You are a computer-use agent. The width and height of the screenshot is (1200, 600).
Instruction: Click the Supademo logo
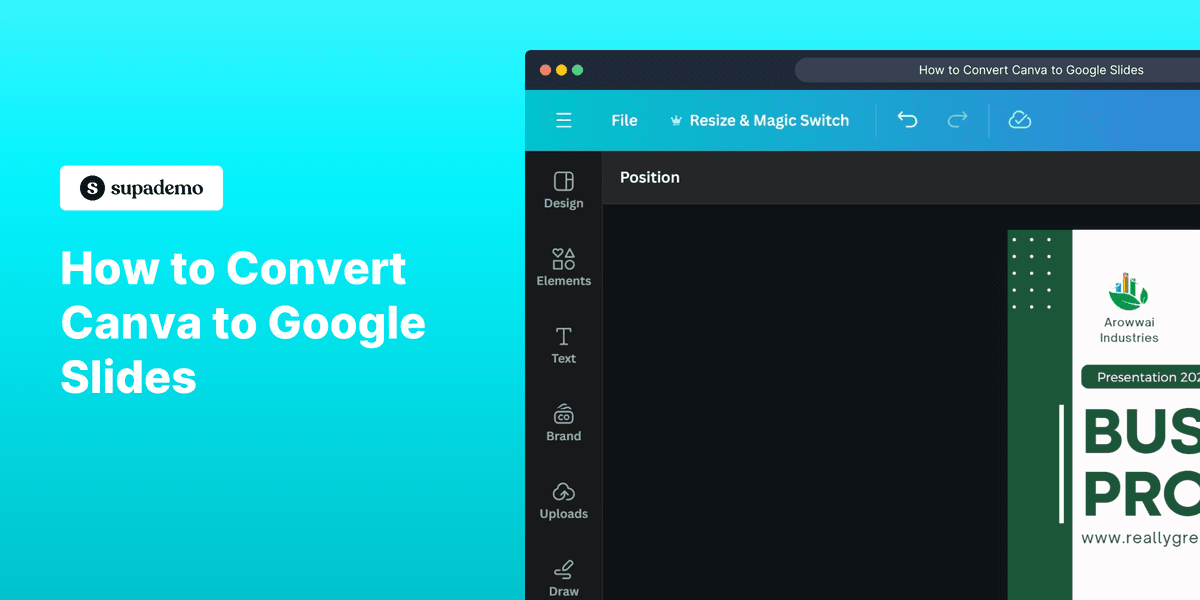tap(141, 188)
